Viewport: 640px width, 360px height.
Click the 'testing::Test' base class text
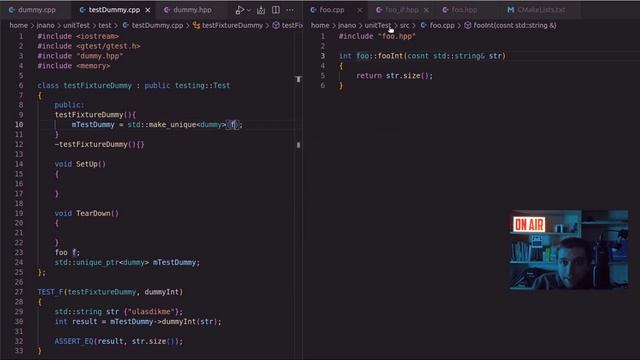tap(202, 85)
